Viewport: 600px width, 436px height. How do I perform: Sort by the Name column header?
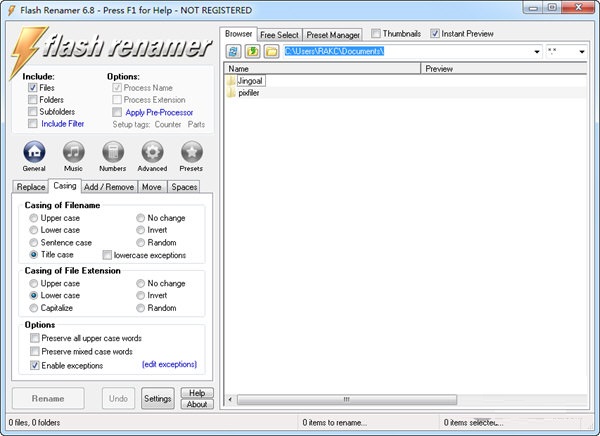tap(322, 69)
